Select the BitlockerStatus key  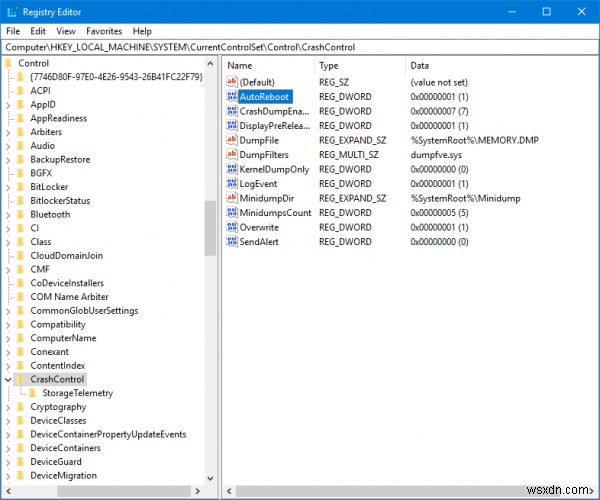(x=60, y=200)
